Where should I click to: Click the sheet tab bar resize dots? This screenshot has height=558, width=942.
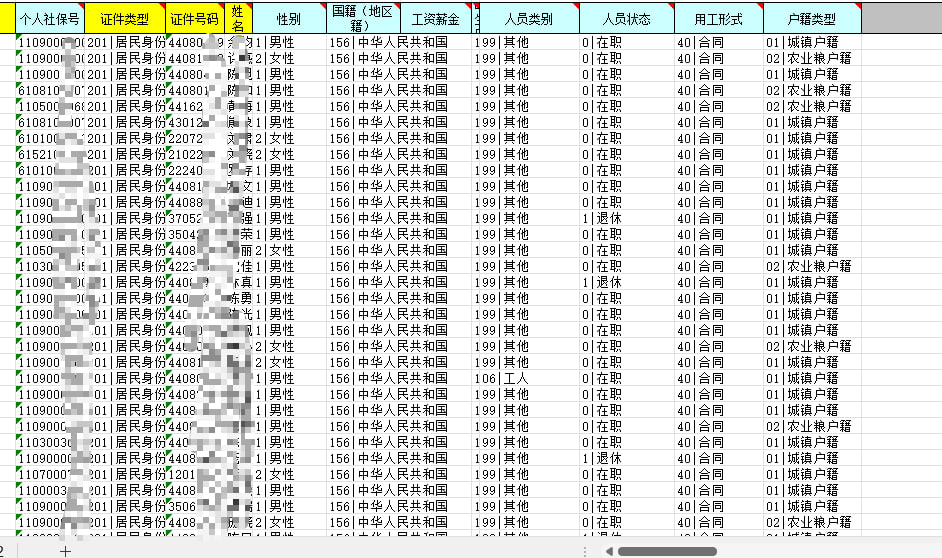tap(584, 551)
